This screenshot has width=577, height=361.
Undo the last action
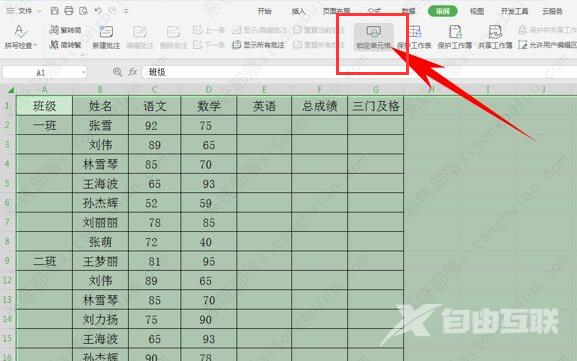(98, 11)
